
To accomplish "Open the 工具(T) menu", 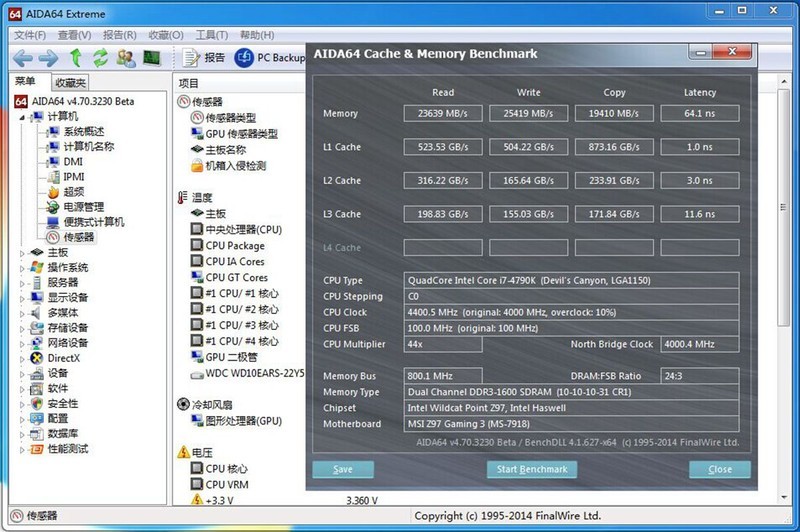I will point(212,35).
